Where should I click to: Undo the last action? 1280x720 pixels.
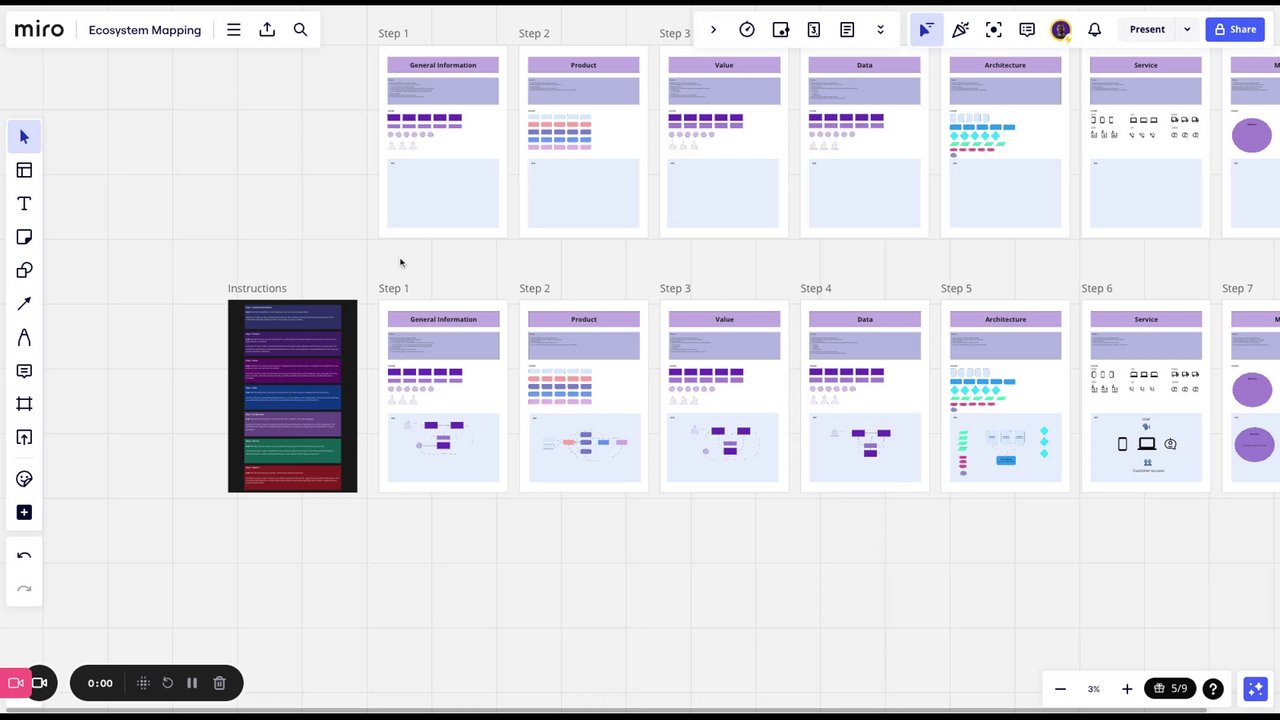(x=24, y=556)
